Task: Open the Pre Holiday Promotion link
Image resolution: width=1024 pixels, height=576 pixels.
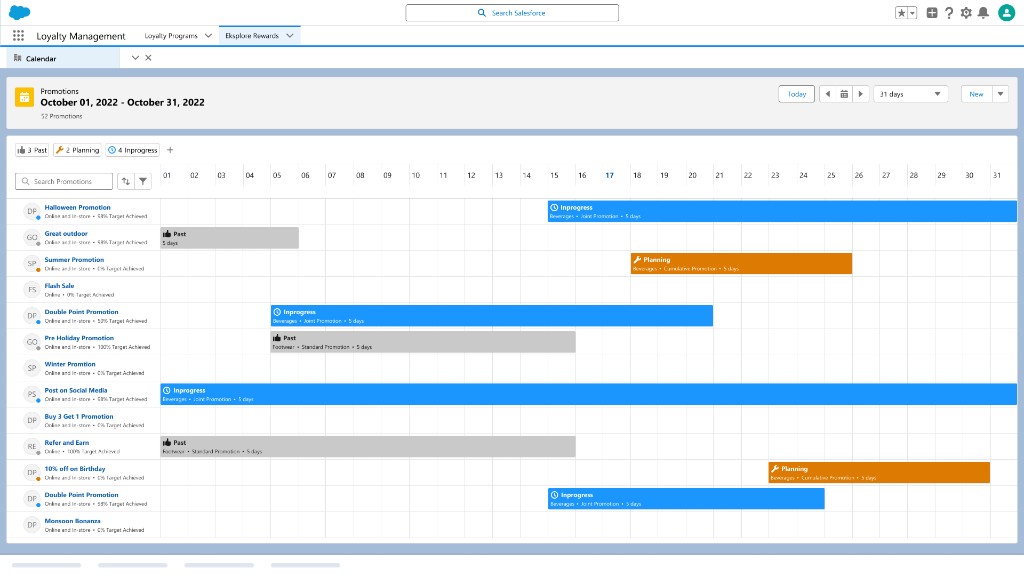Action: click(x=79, y=338)
